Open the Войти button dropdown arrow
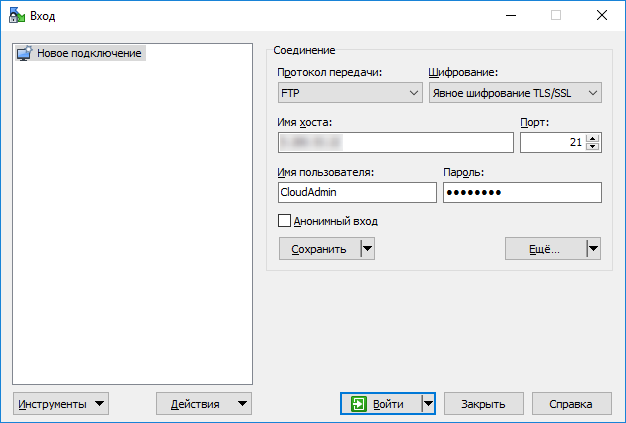626x423 pixels. point(428,404)
